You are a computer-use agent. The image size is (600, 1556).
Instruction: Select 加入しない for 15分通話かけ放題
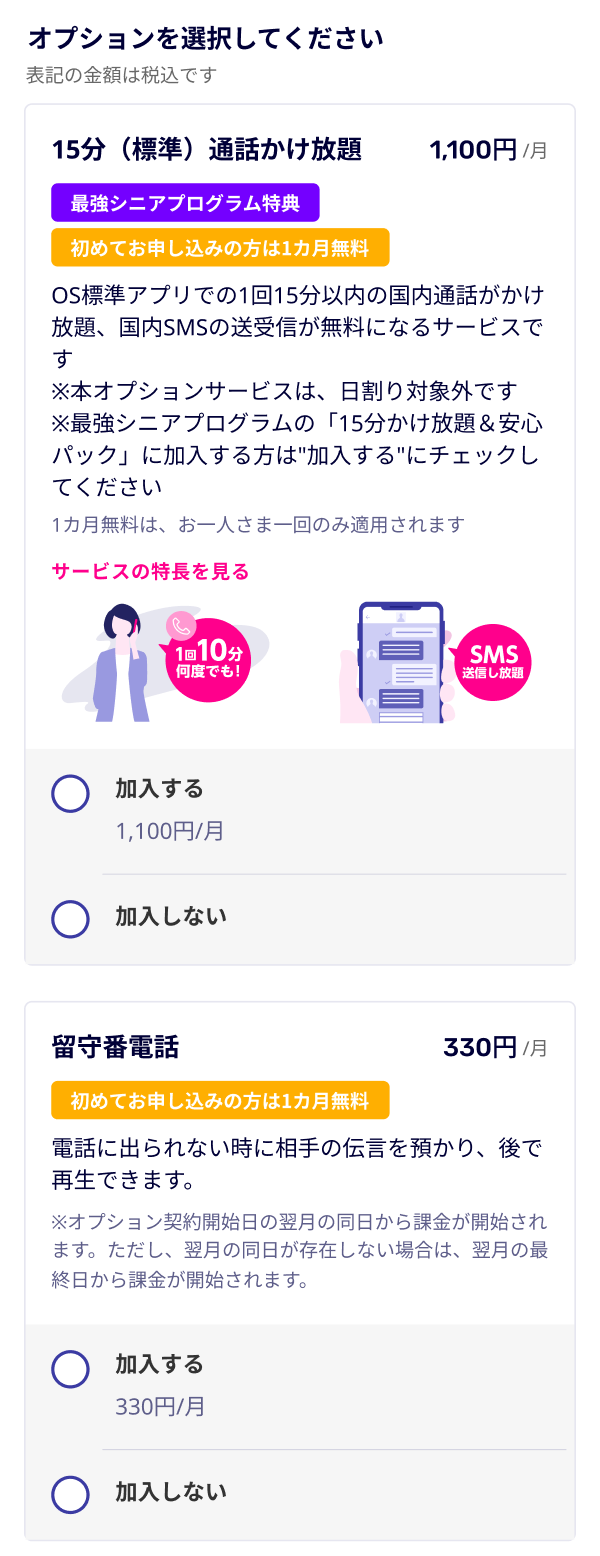71,918
